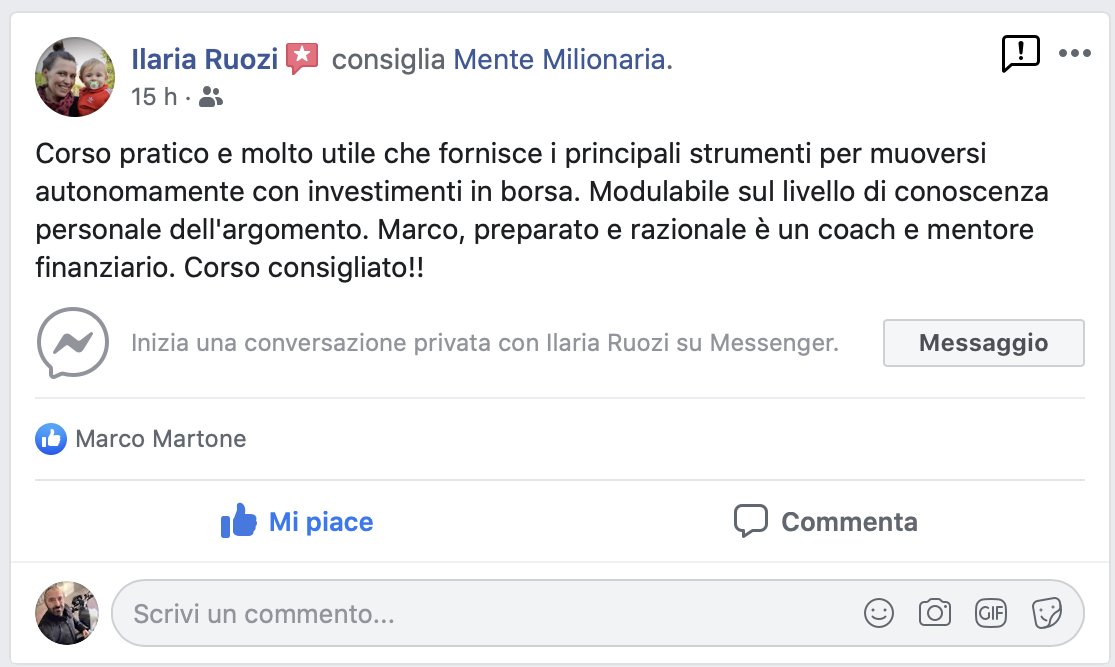Screen dimensions: 1115x667
Task: Open Ilaria Ruozi's profile picture
Action: click(75, 77)
